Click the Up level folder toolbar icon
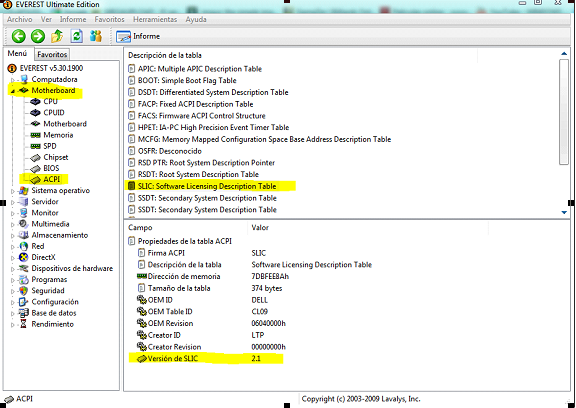Viewport: 576px width, 408px height. click(57, 36)
